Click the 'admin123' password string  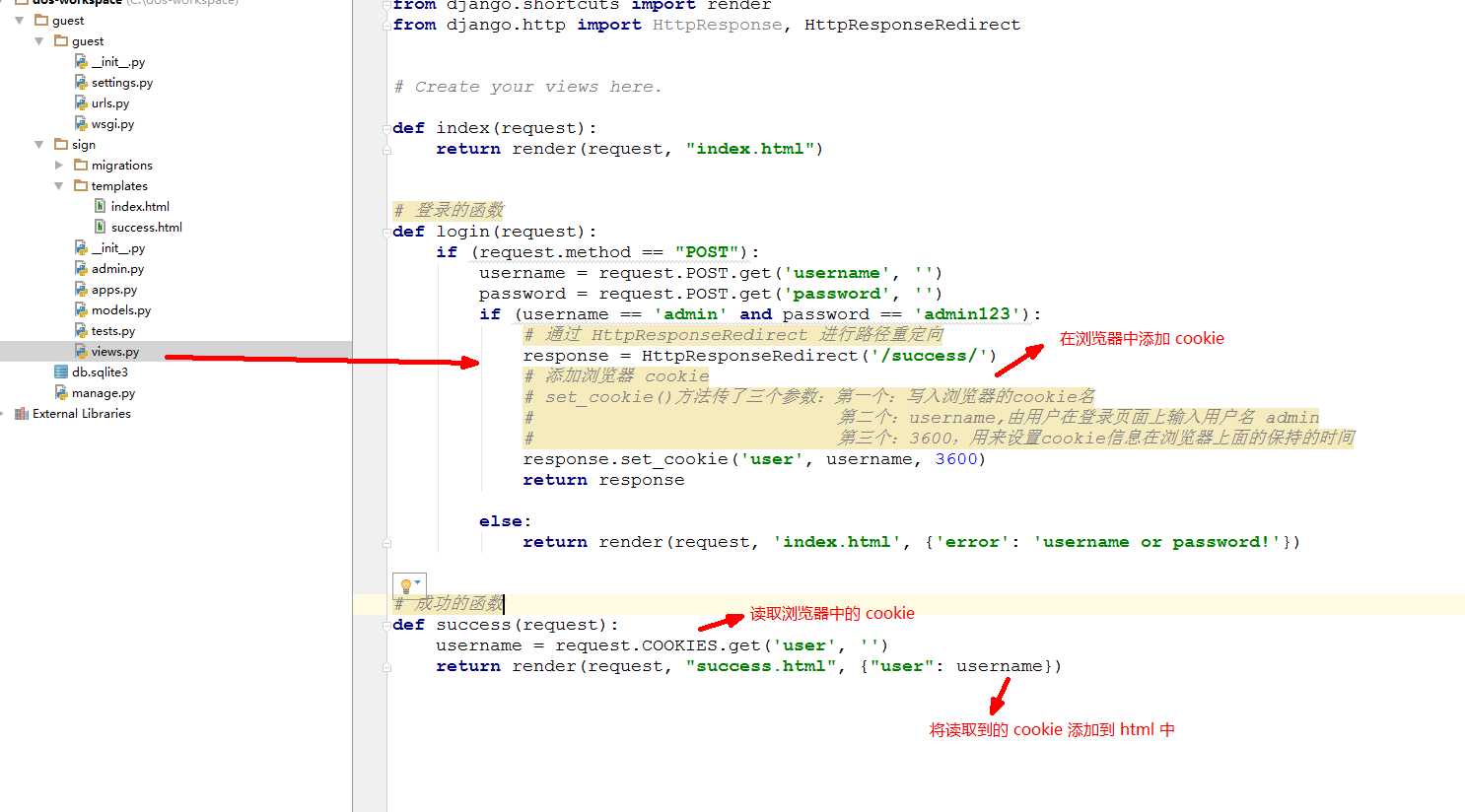966,314
